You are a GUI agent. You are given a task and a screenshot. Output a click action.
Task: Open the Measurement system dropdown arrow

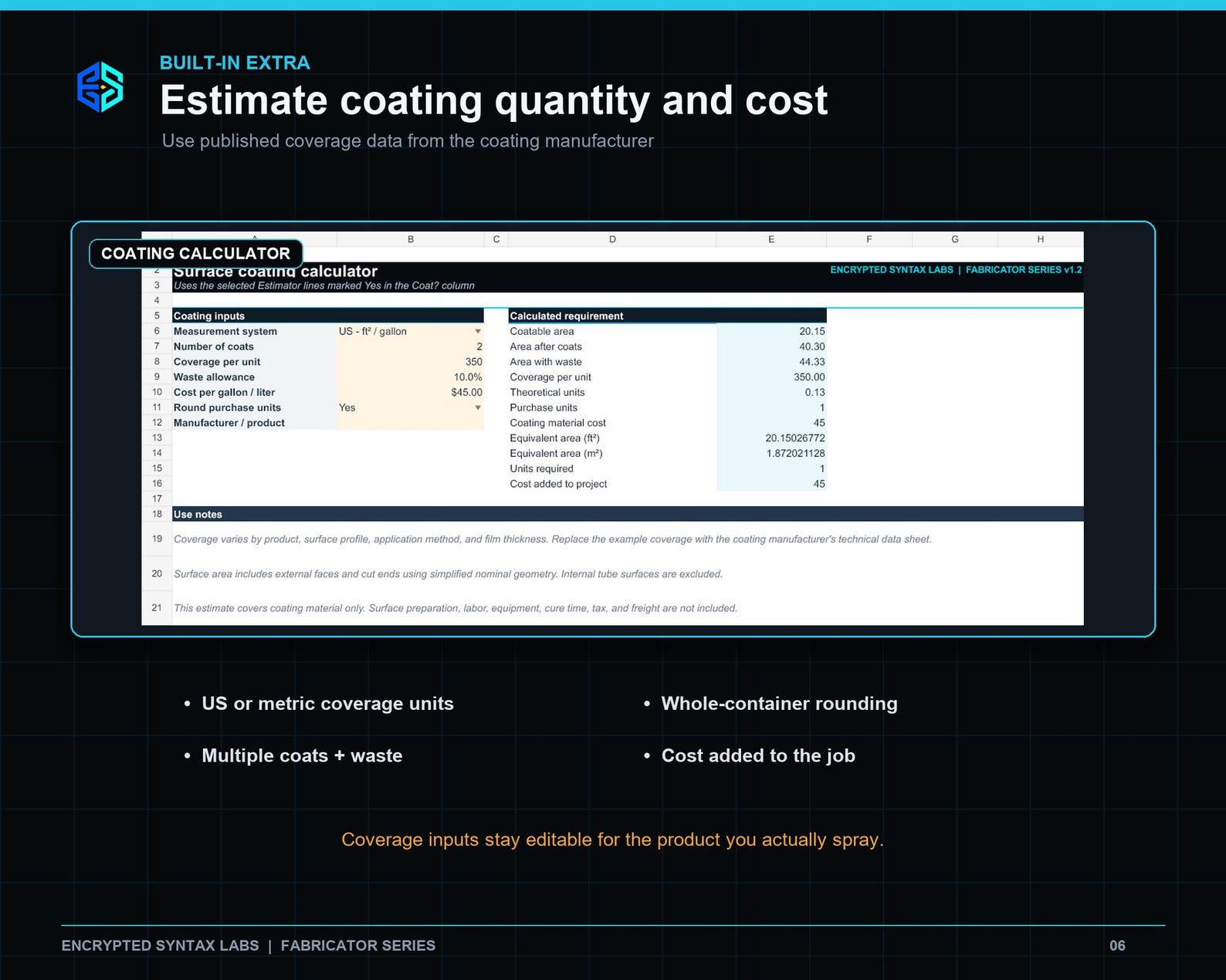pyautogui.click(x=478, y=332)
